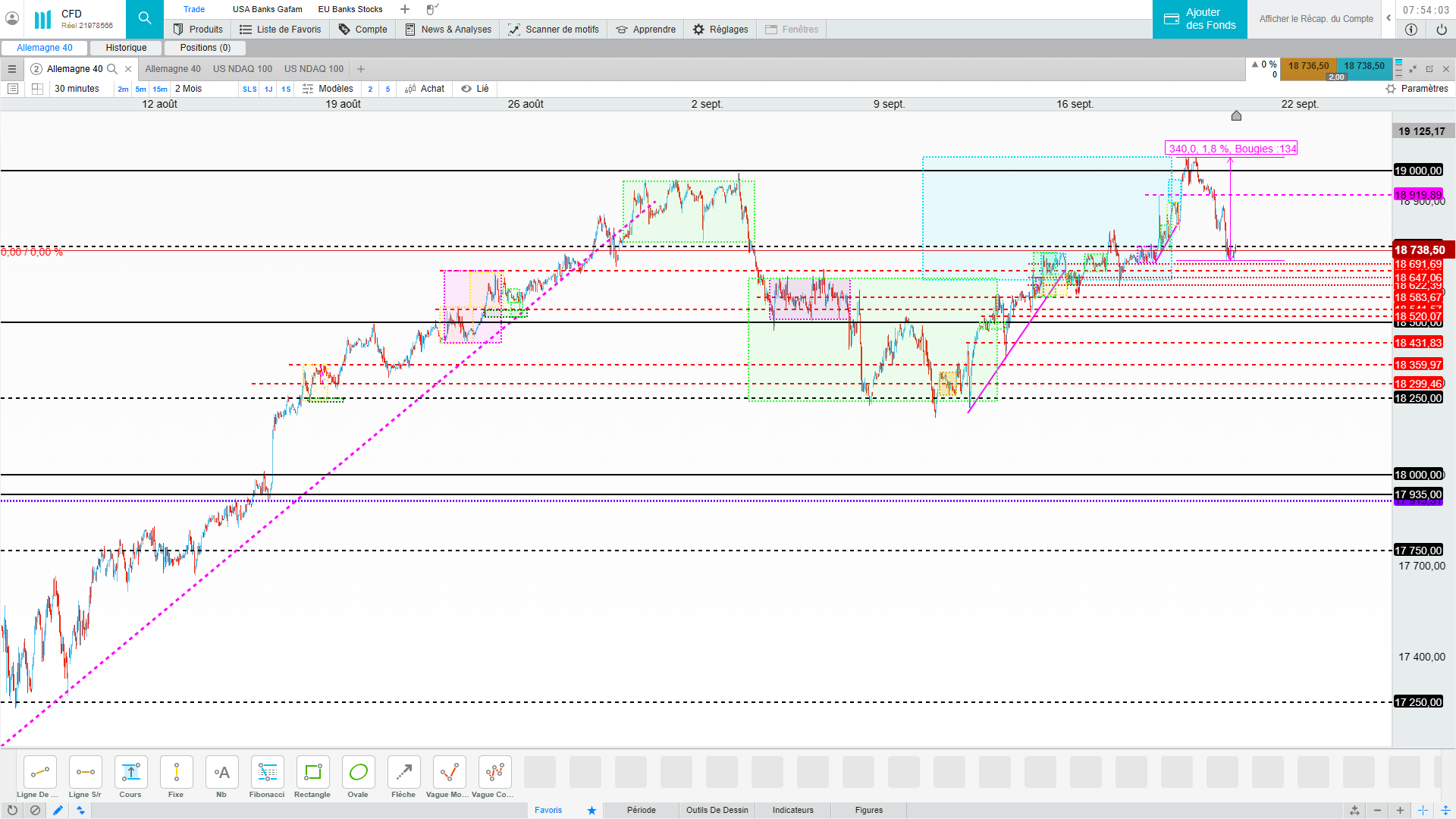1456x819 pixels.
Task: Expand the Modèles templates menu
Action: click(328, 89)
